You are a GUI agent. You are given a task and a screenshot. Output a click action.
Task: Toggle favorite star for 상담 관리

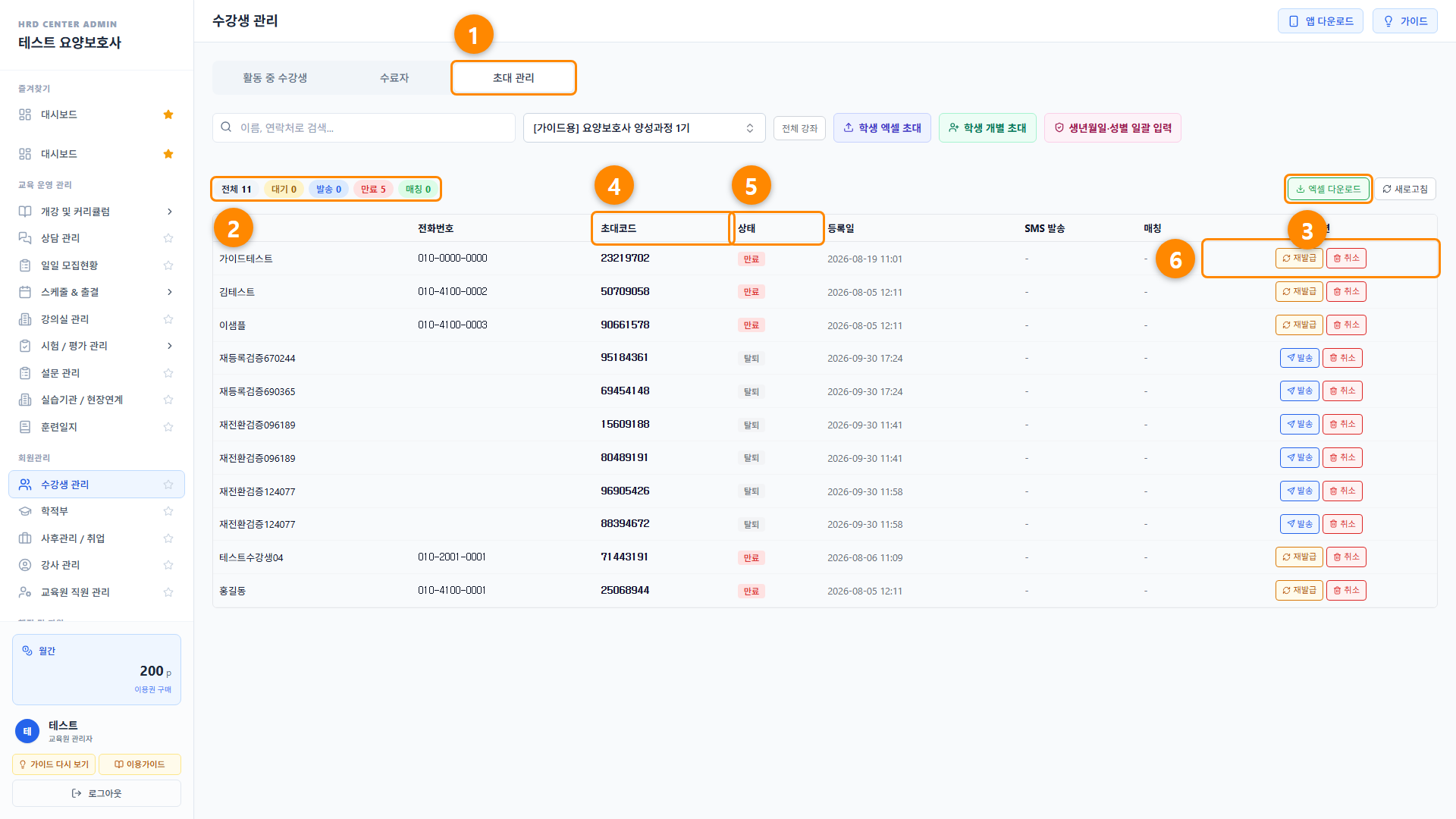168,238
